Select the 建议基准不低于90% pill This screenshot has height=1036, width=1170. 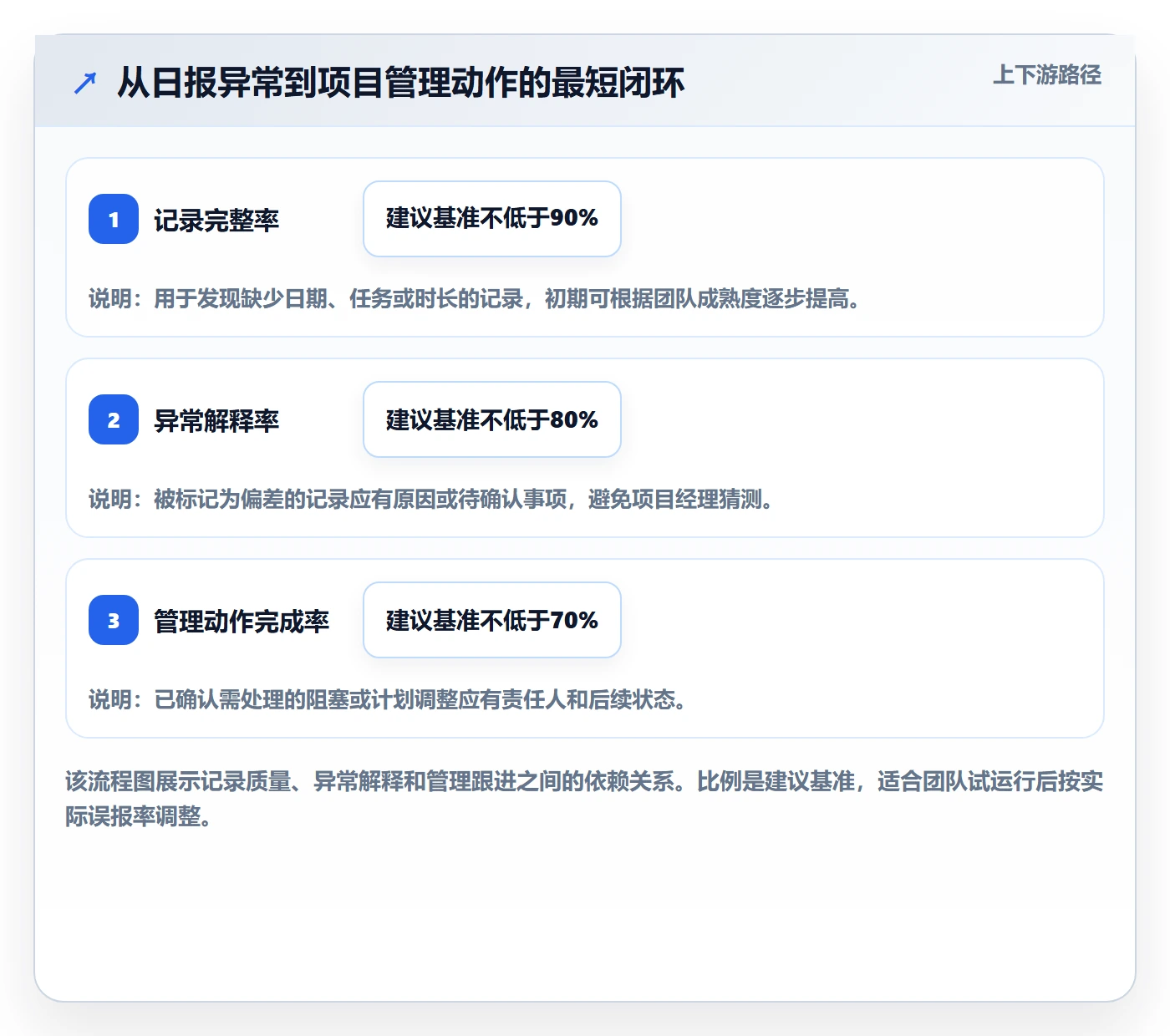pyautogui.click(x=492, y=219)
